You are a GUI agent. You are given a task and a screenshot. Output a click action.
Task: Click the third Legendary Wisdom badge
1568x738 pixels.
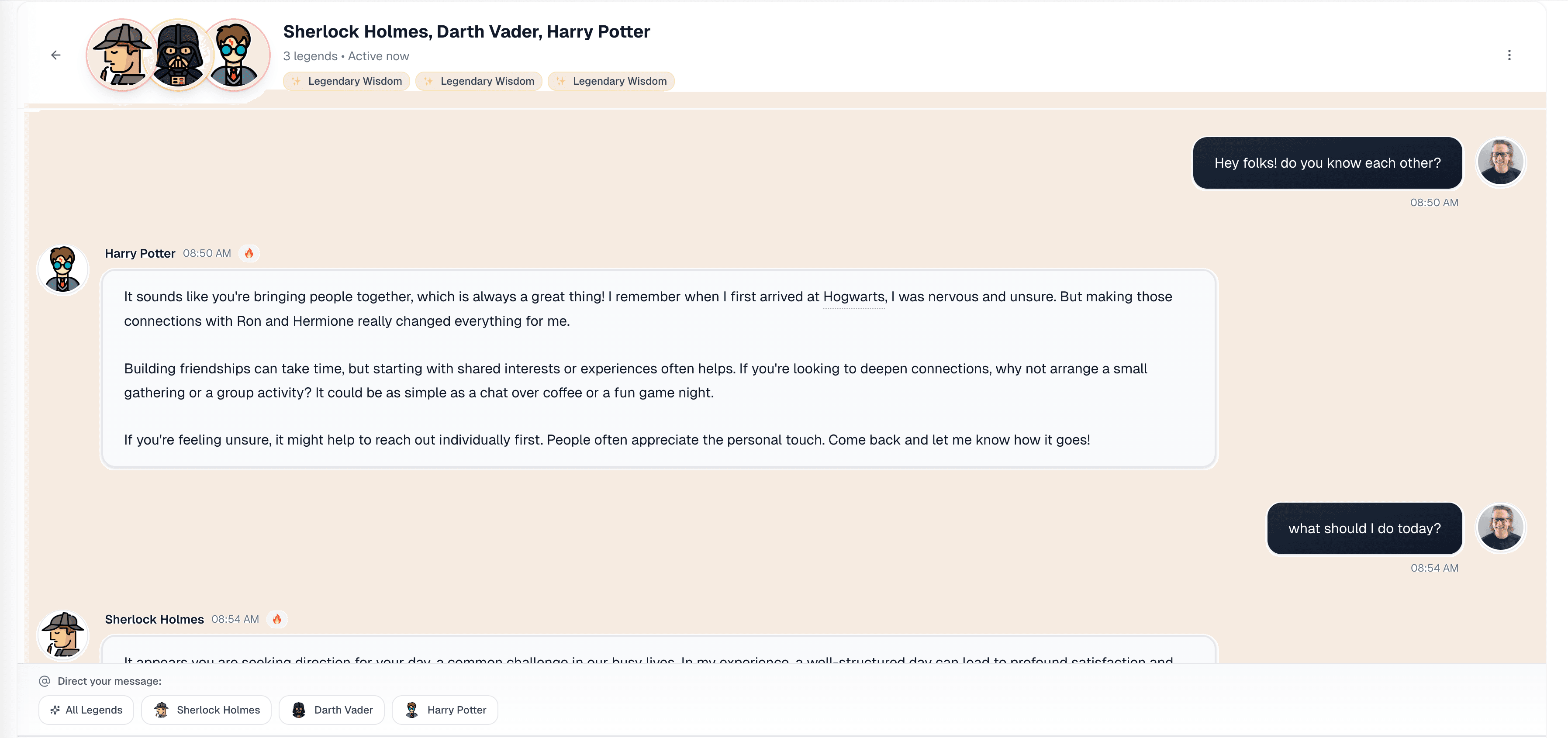[611, 82]
